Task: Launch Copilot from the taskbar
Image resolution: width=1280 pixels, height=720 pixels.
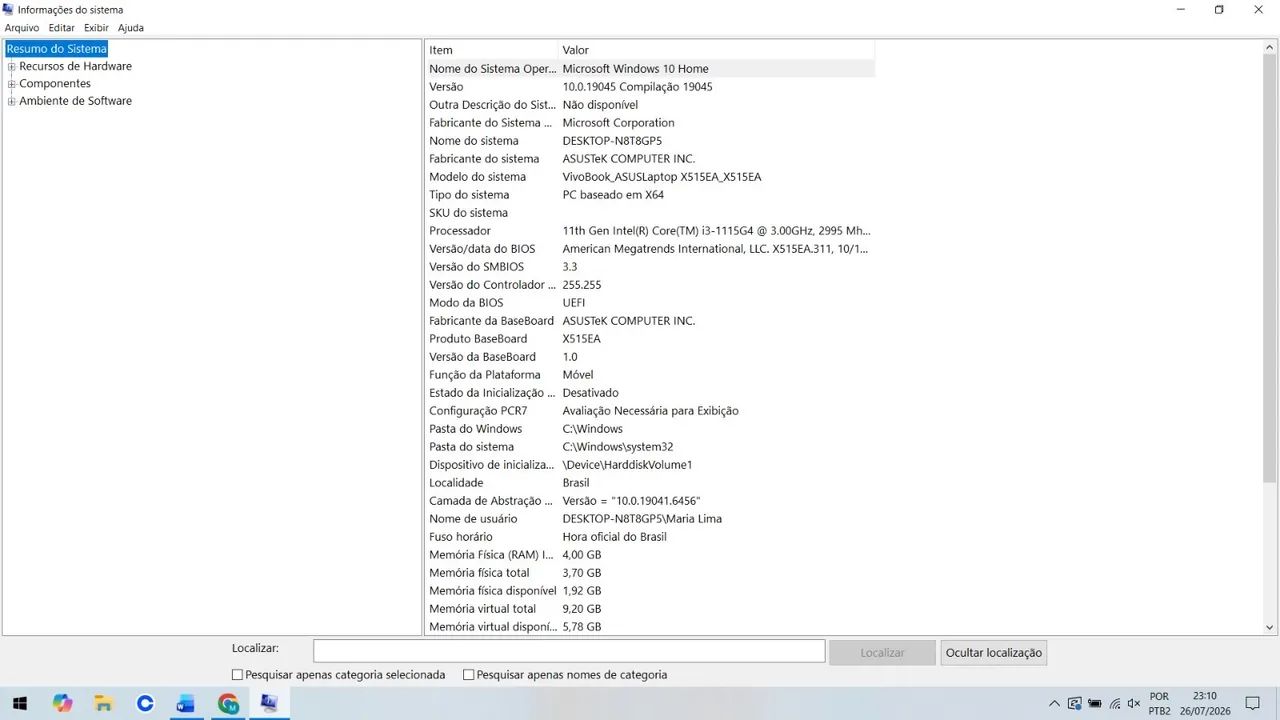Action: 63,703
